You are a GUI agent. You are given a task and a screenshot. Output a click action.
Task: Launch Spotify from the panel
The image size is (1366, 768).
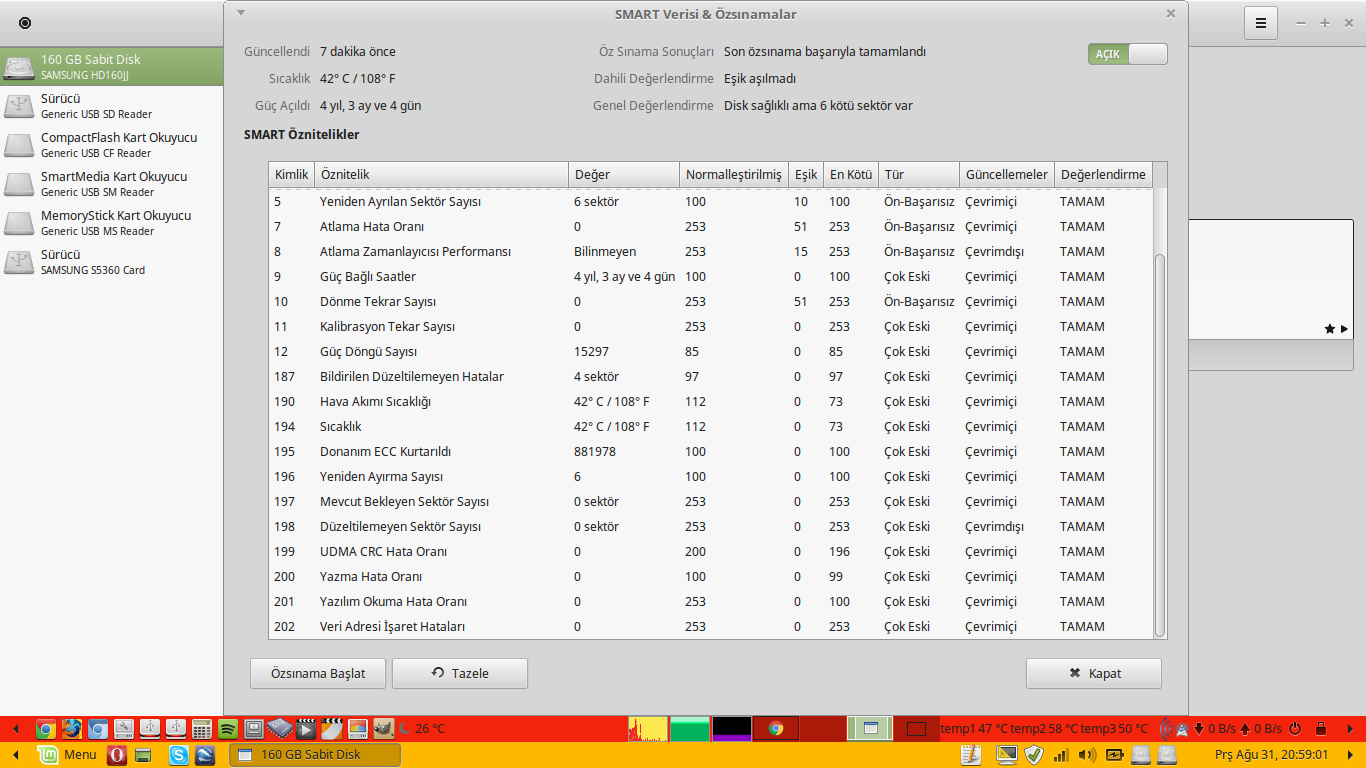tap(227, 729)
